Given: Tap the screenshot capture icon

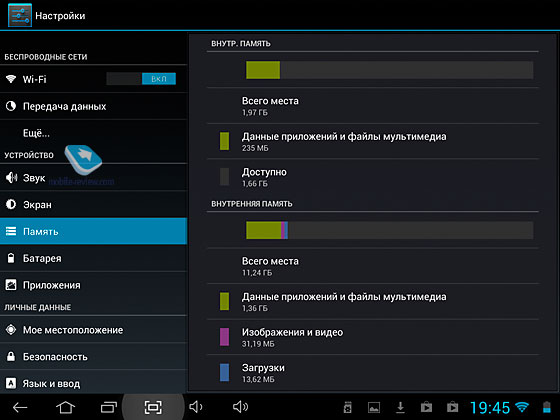Looking at the screenshot, I should [153, 407].
